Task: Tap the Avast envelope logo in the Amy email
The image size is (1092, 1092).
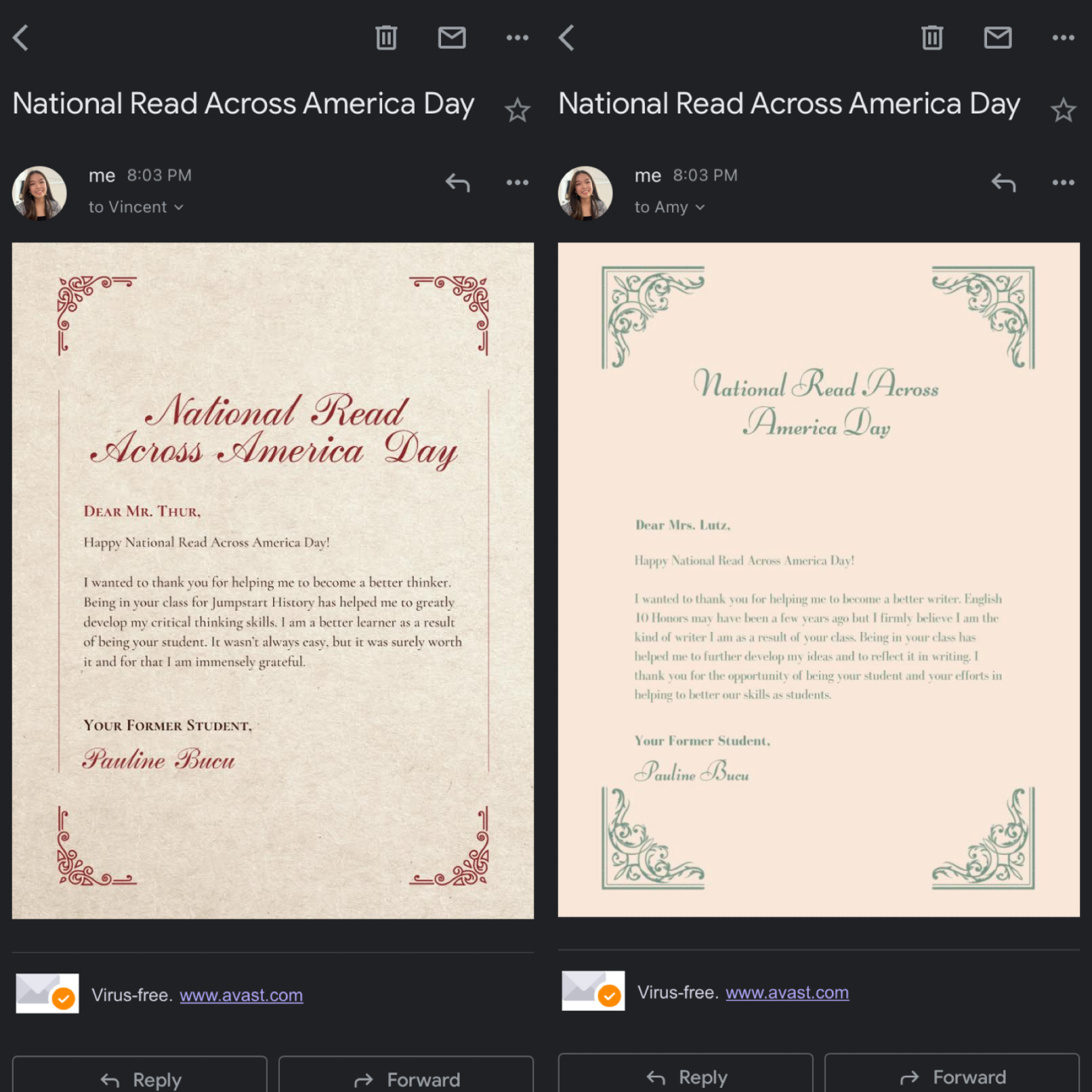Action: coord(594,991)
